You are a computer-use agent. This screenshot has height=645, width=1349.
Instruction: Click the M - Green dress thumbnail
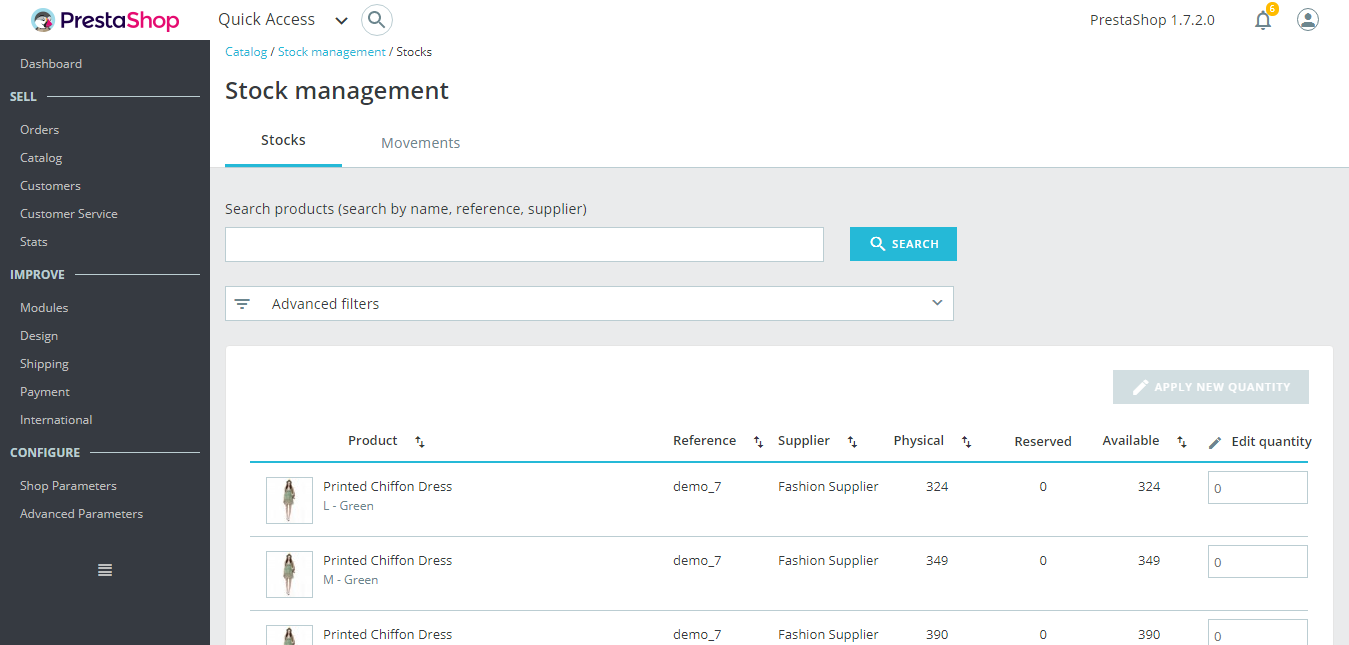[x=289, y=574]
